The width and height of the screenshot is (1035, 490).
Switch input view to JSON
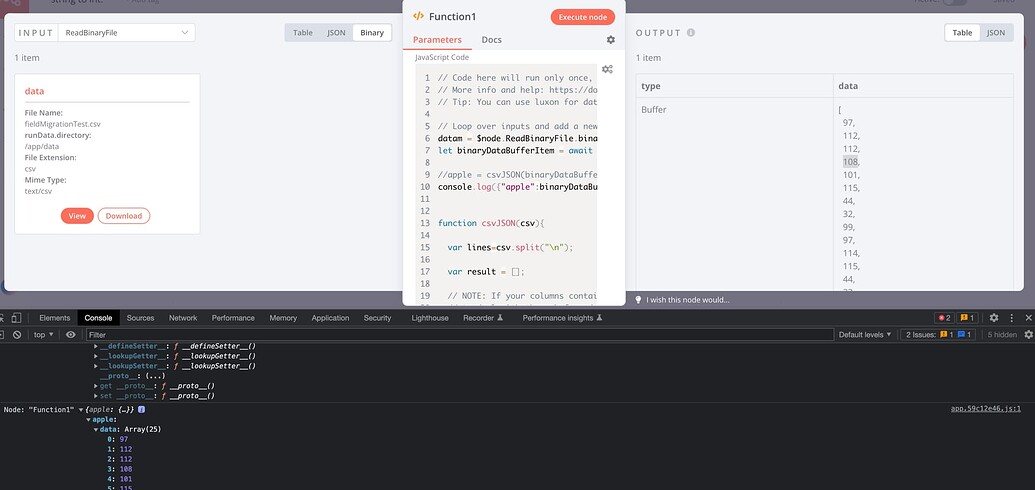337,32
